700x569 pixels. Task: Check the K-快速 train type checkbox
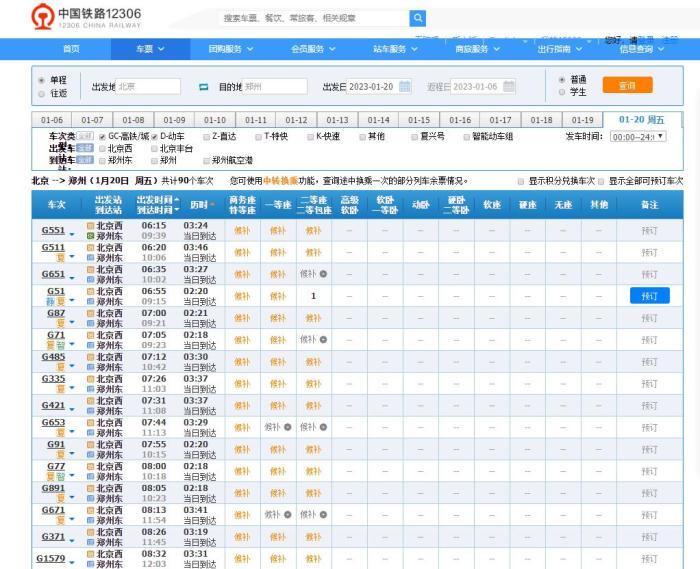311,136
